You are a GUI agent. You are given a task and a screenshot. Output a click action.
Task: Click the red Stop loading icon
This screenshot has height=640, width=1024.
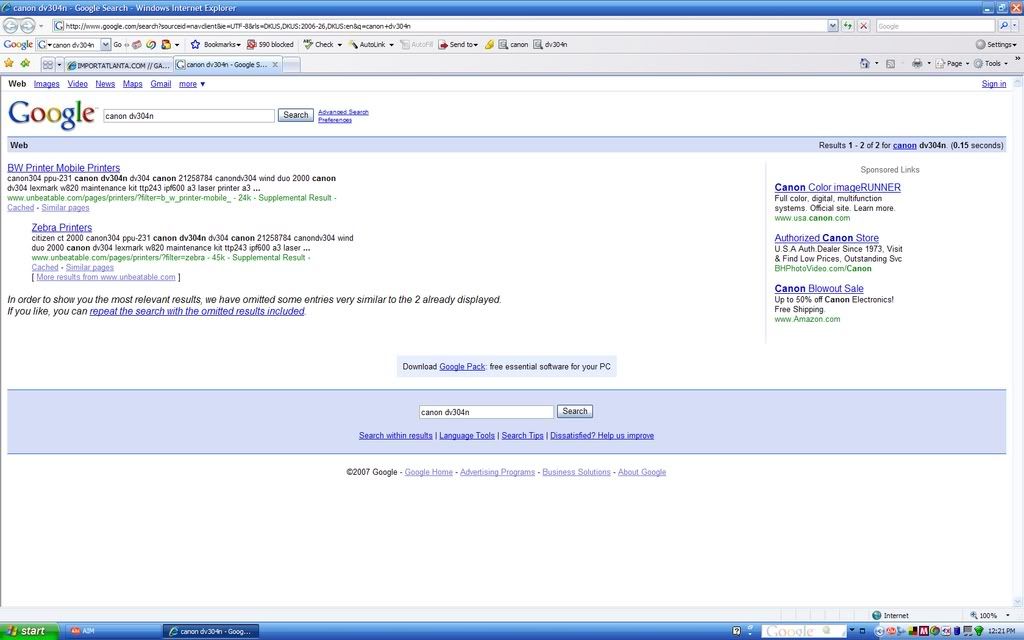[x=863, y=26]
